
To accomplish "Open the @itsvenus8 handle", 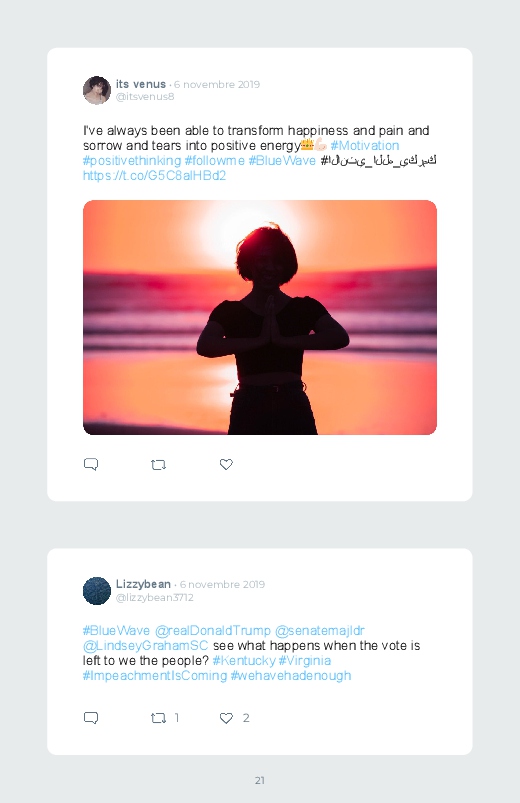I will point(145,97).
